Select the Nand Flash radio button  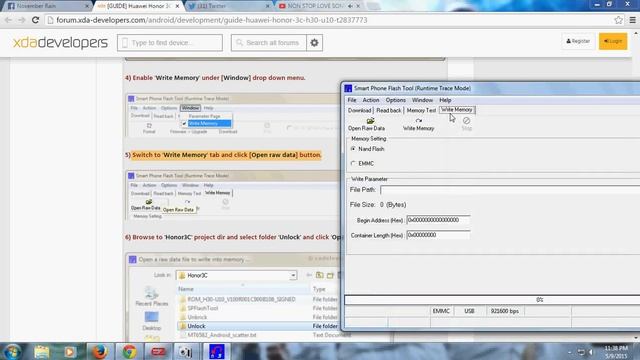[x=353, y=149]
